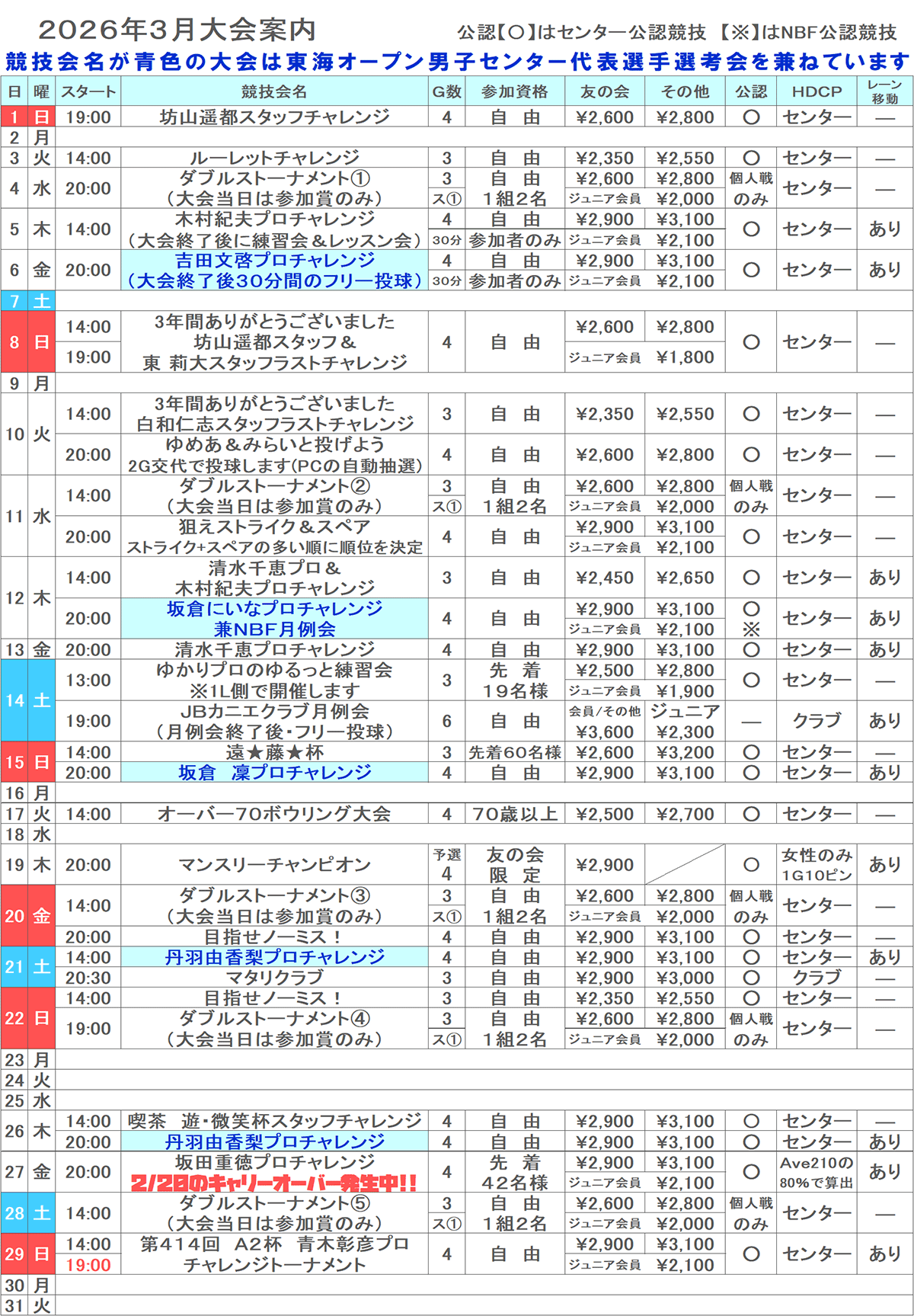Screen dimensions: 914x1316
Task: Select the Ave210の80%で算出 cell
Action: click(817, 1172)
